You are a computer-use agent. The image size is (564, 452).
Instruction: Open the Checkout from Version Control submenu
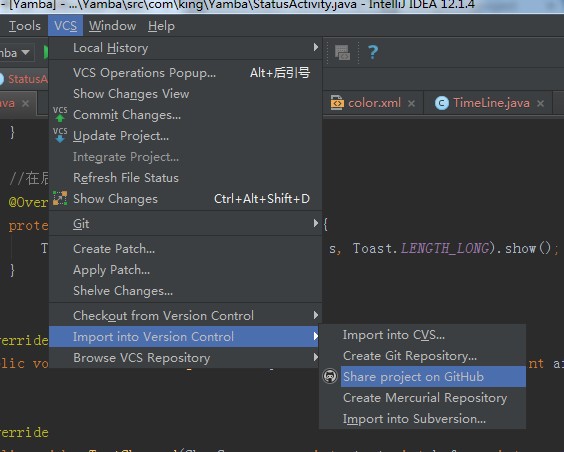point(185,315)
